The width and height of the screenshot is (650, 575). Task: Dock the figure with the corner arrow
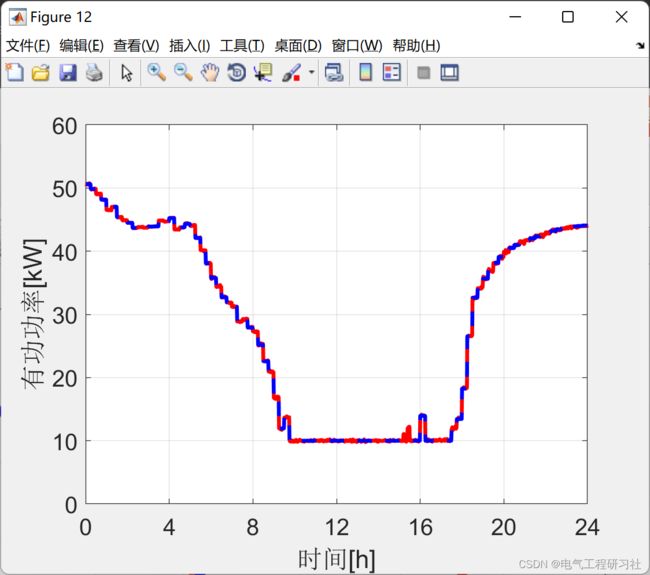pyautogui.click(x=640, y=45)
